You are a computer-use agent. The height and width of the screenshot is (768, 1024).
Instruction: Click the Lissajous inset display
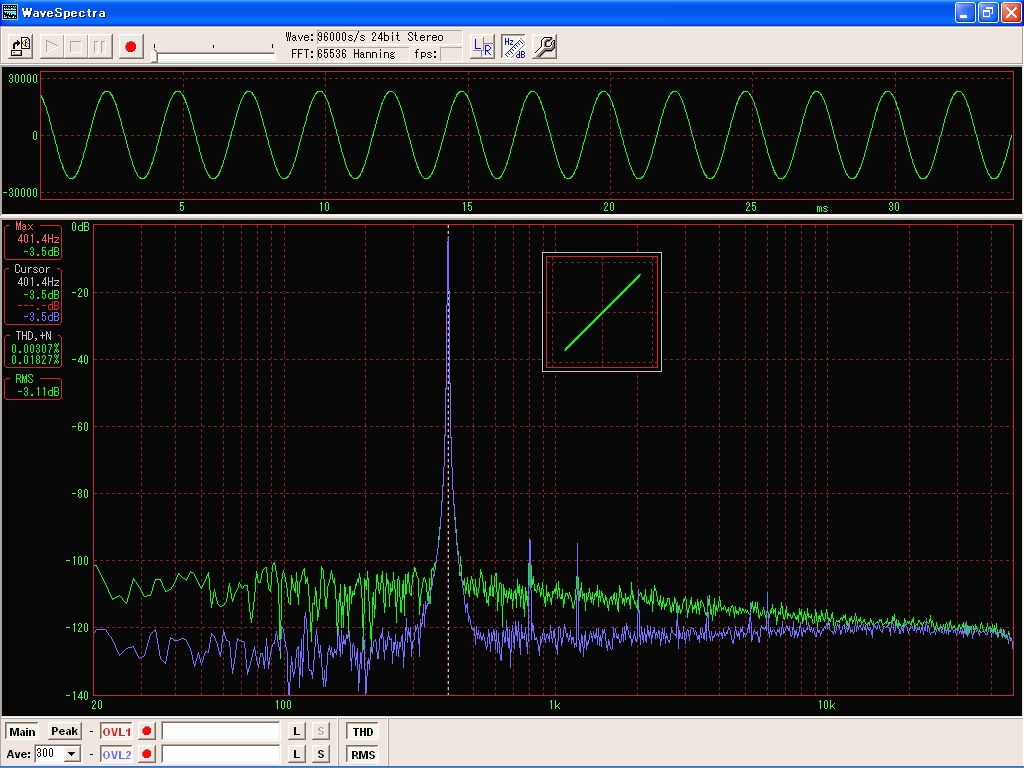pos(601,312)
